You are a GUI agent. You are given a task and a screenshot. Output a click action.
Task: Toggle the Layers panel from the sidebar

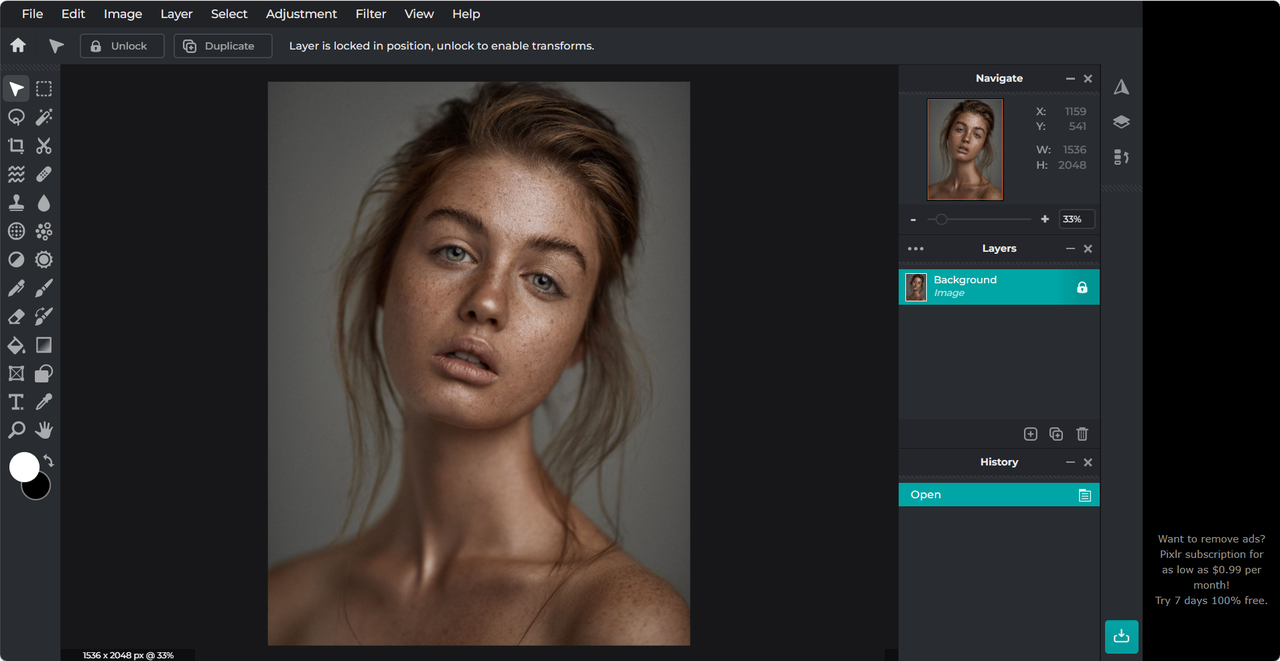pos(1121,122)
